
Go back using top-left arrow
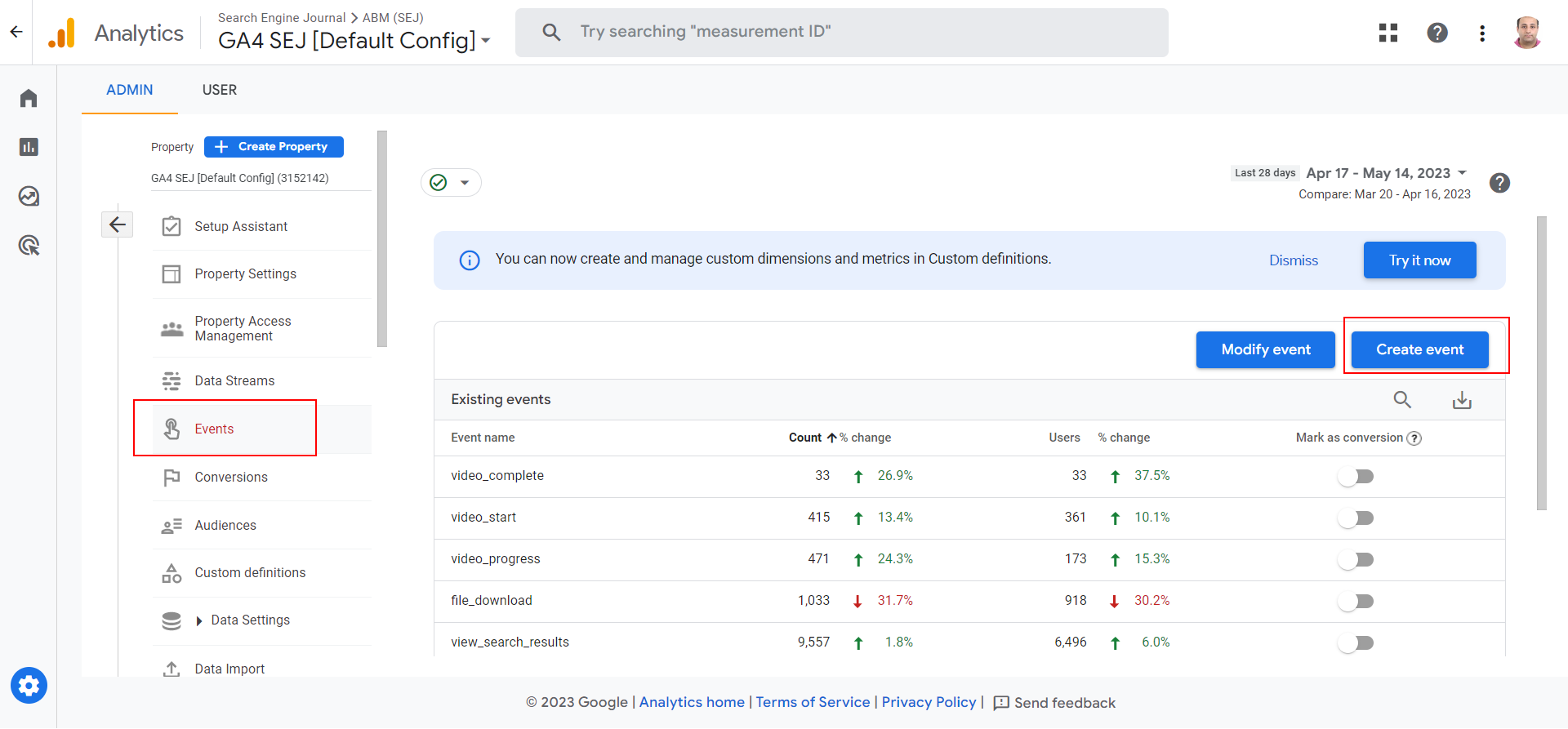(16, 32)
